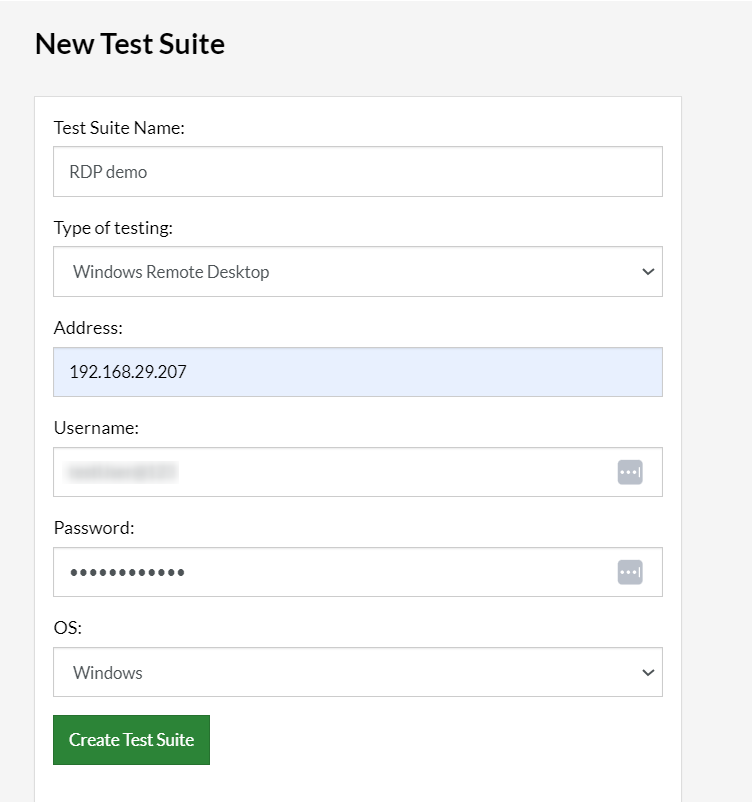Click the Address field with 192.168.29.207
The height and width of the screenshot is (802, 752).
[357, 372]
